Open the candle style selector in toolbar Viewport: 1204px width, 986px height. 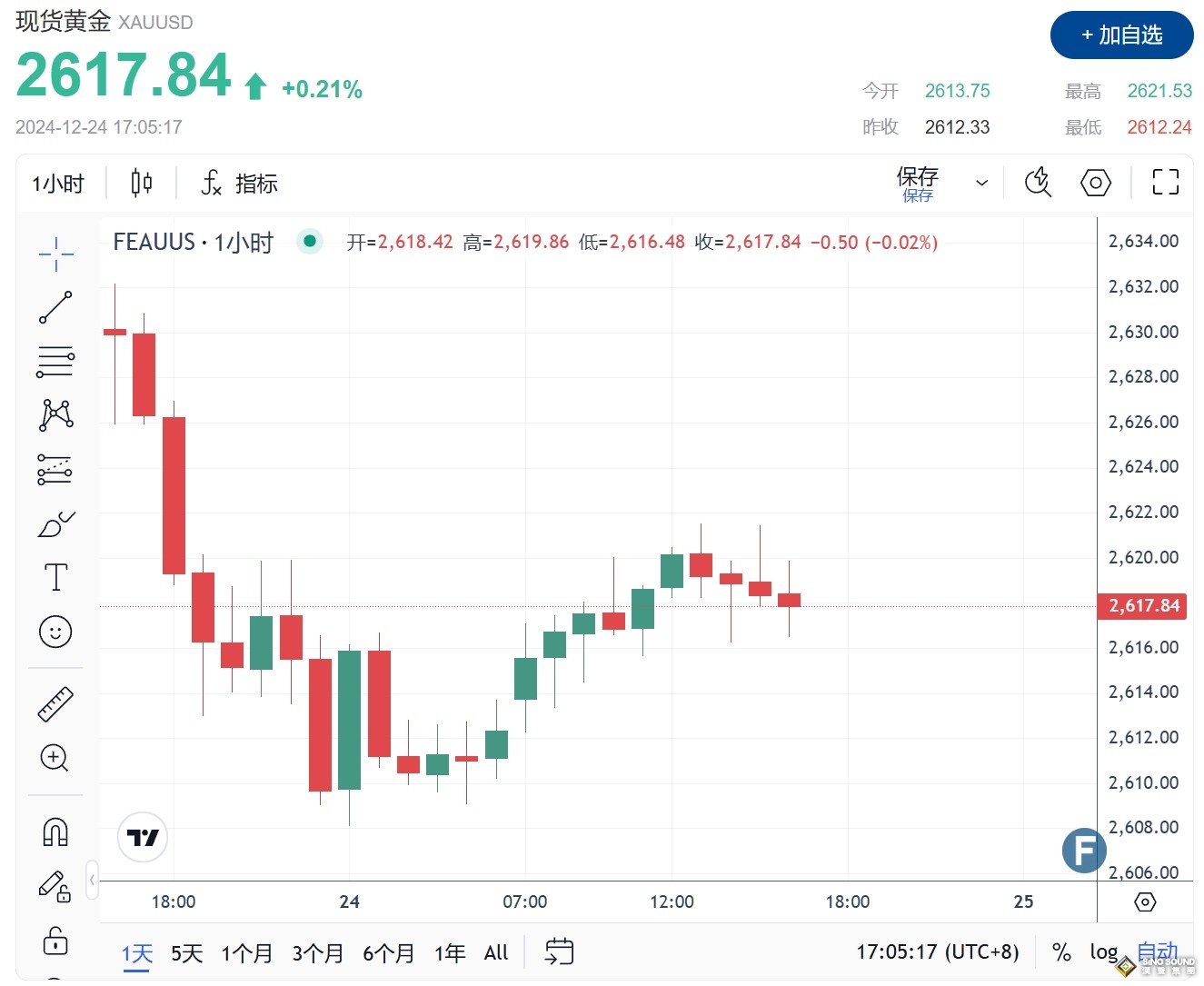(141, 183)
